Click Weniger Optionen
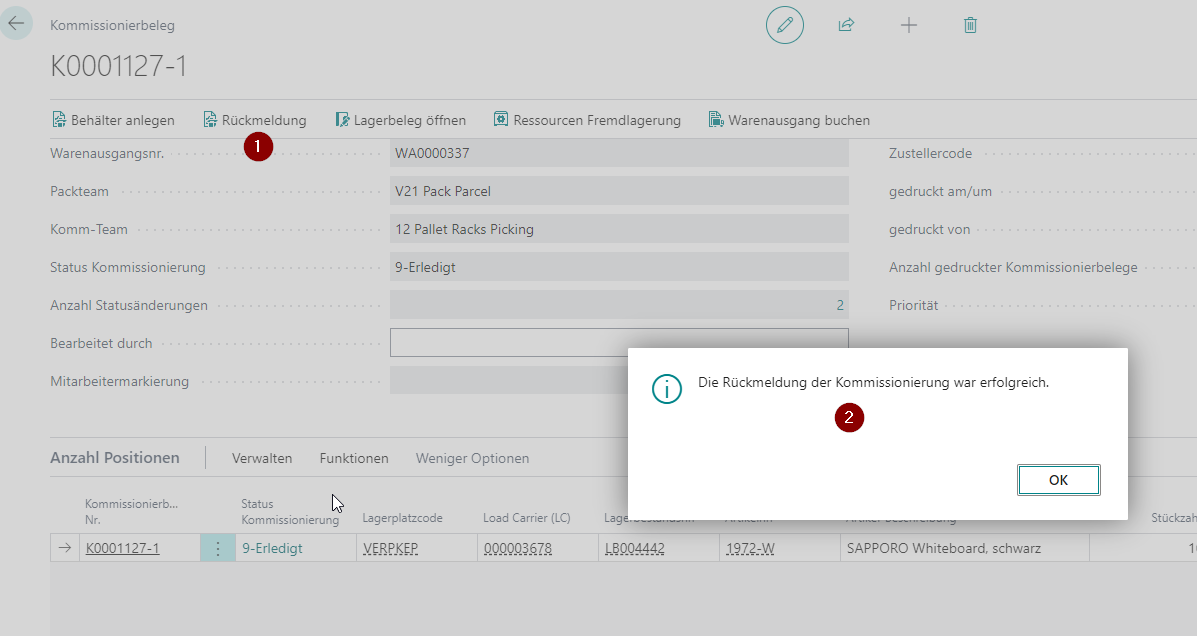 click(472, 458)
